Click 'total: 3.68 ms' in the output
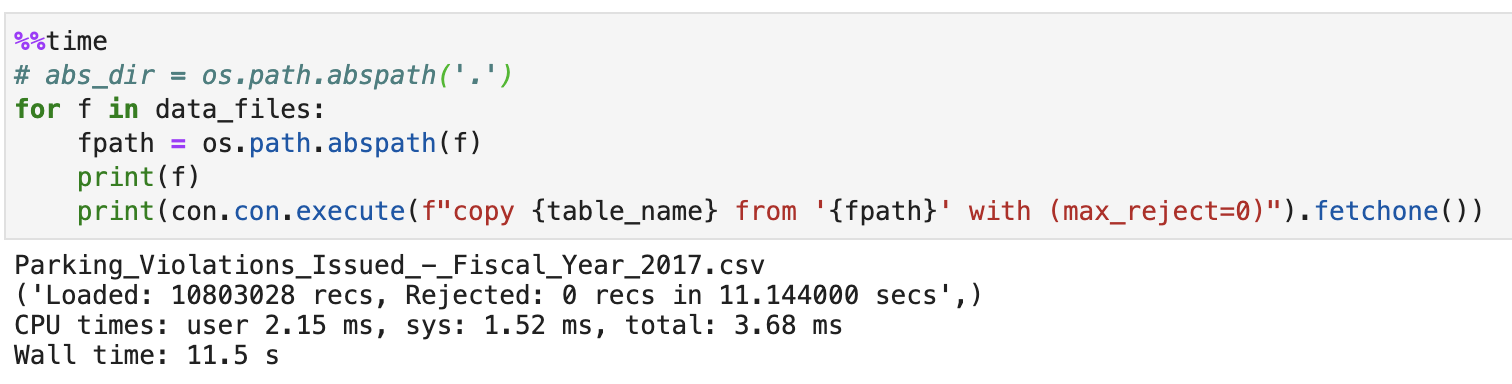1512x384 pixels. (x=732, y=326)
